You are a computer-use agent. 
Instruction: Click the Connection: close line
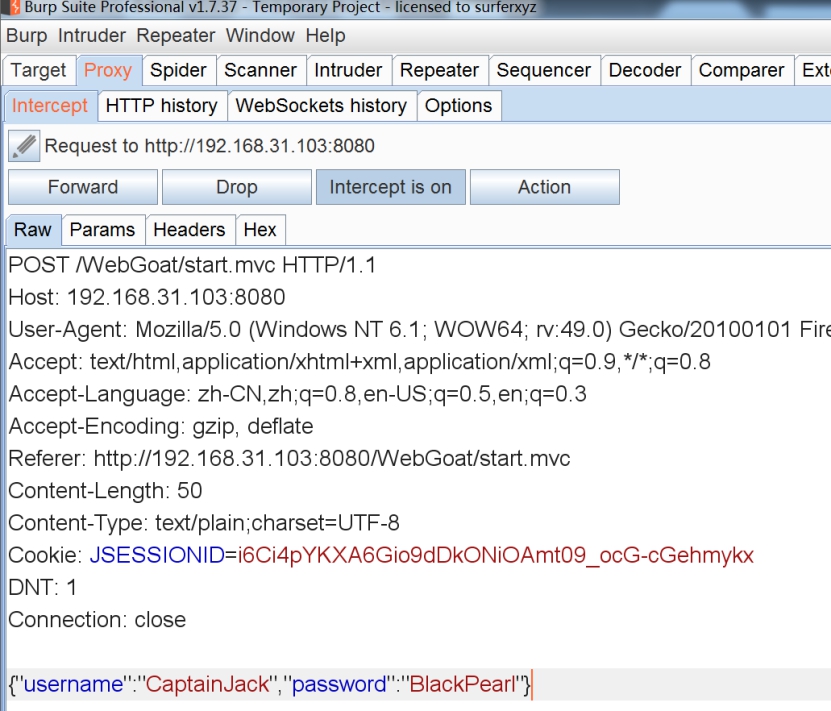coord(97,620)
